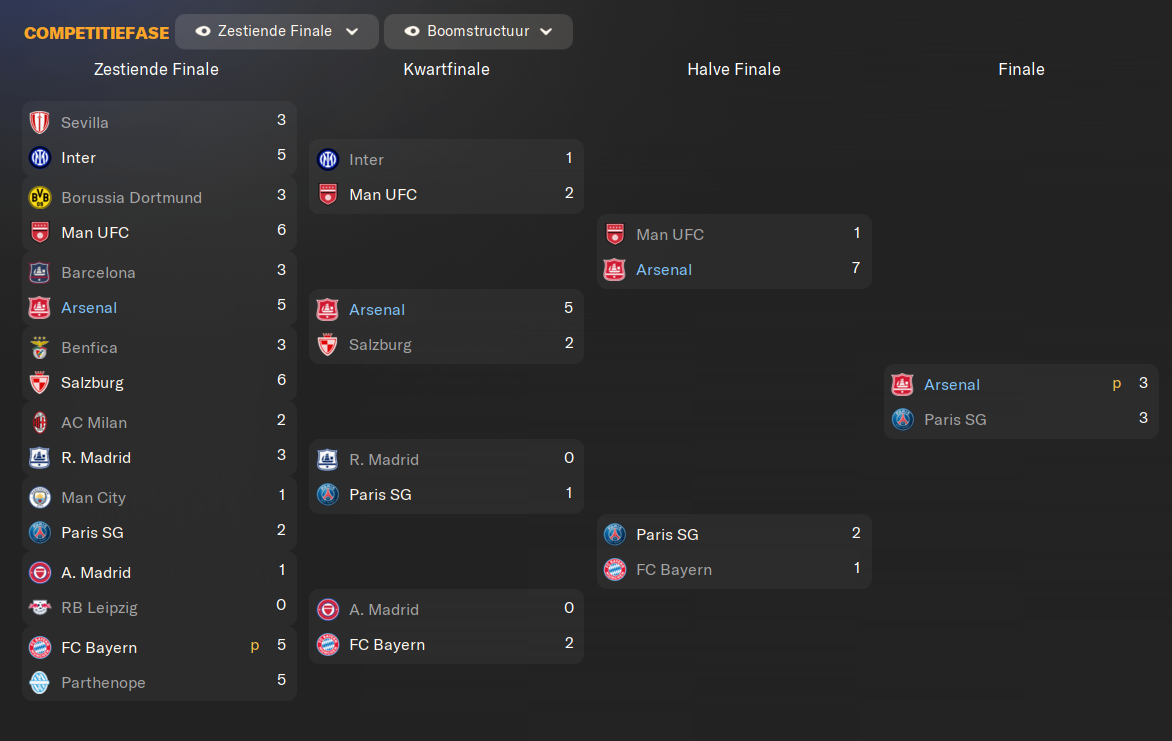Click the Man City crest icon

point(40,497)
